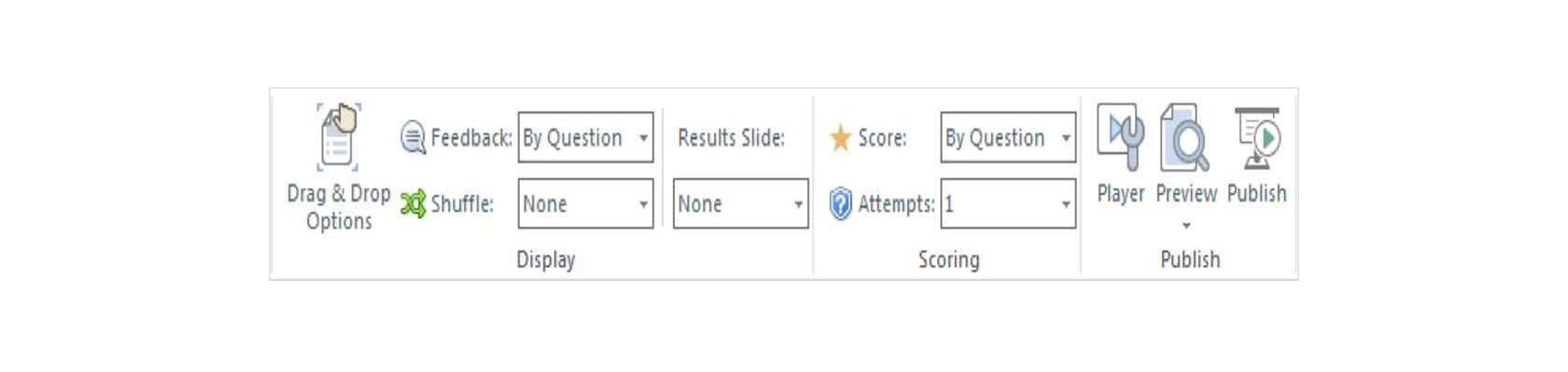Open the Preview arrow menu
Screen dimensions: 1568x372
[x=1186, y=226]
